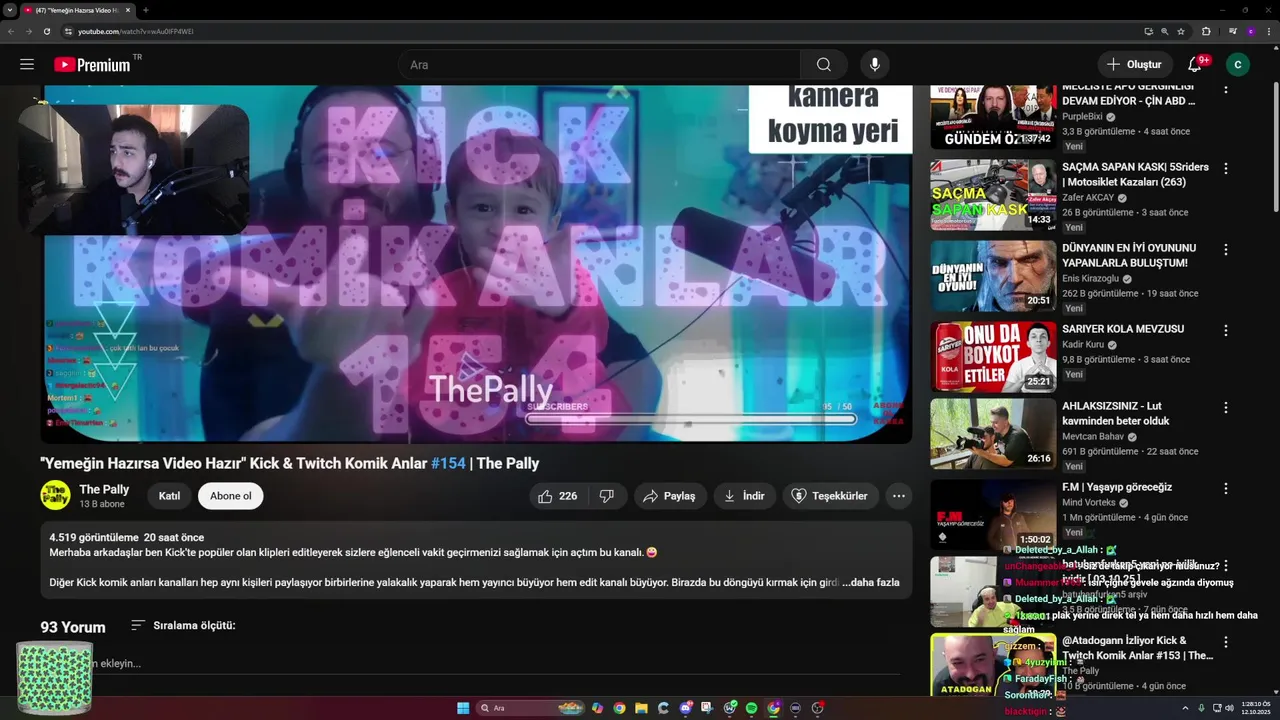This screenshot has width=1280, height=720.
Task: Click the 93 Yorum comments heading
Action: pos(73,627)
